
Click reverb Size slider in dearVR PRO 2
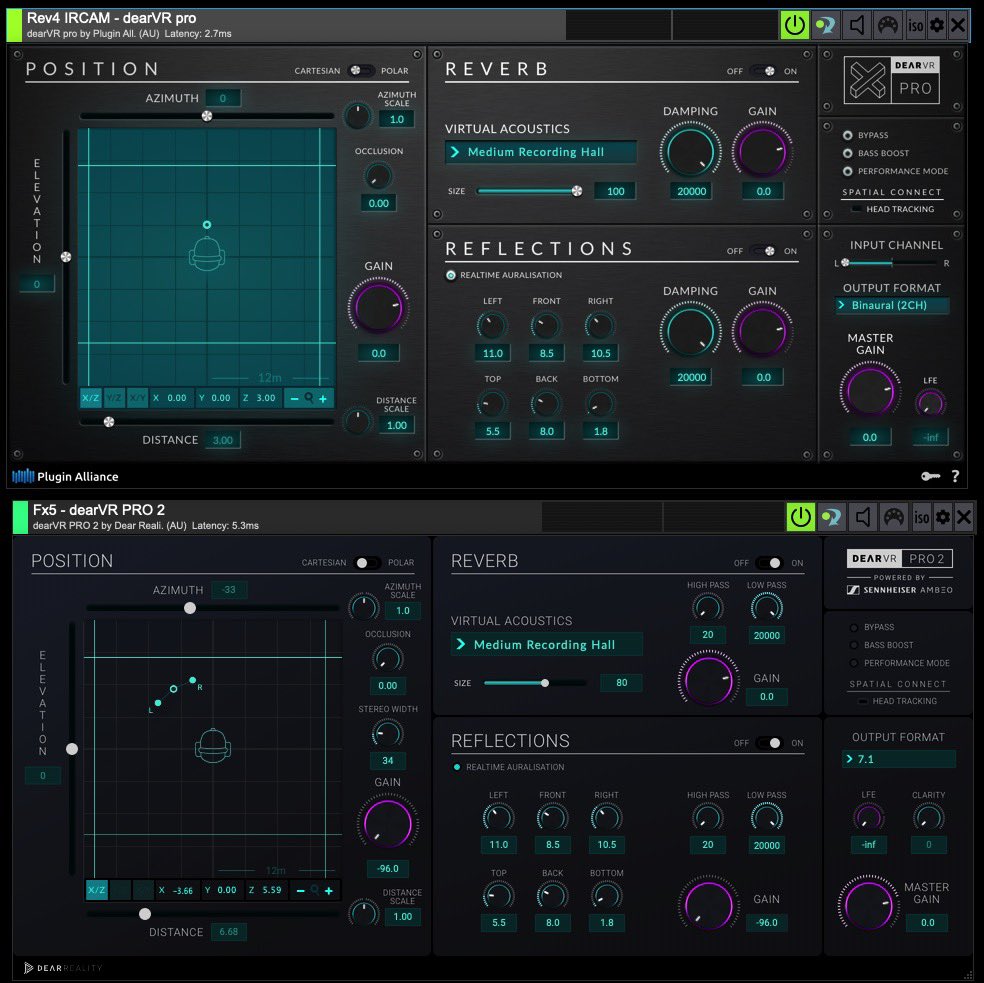tap(535, 683)
